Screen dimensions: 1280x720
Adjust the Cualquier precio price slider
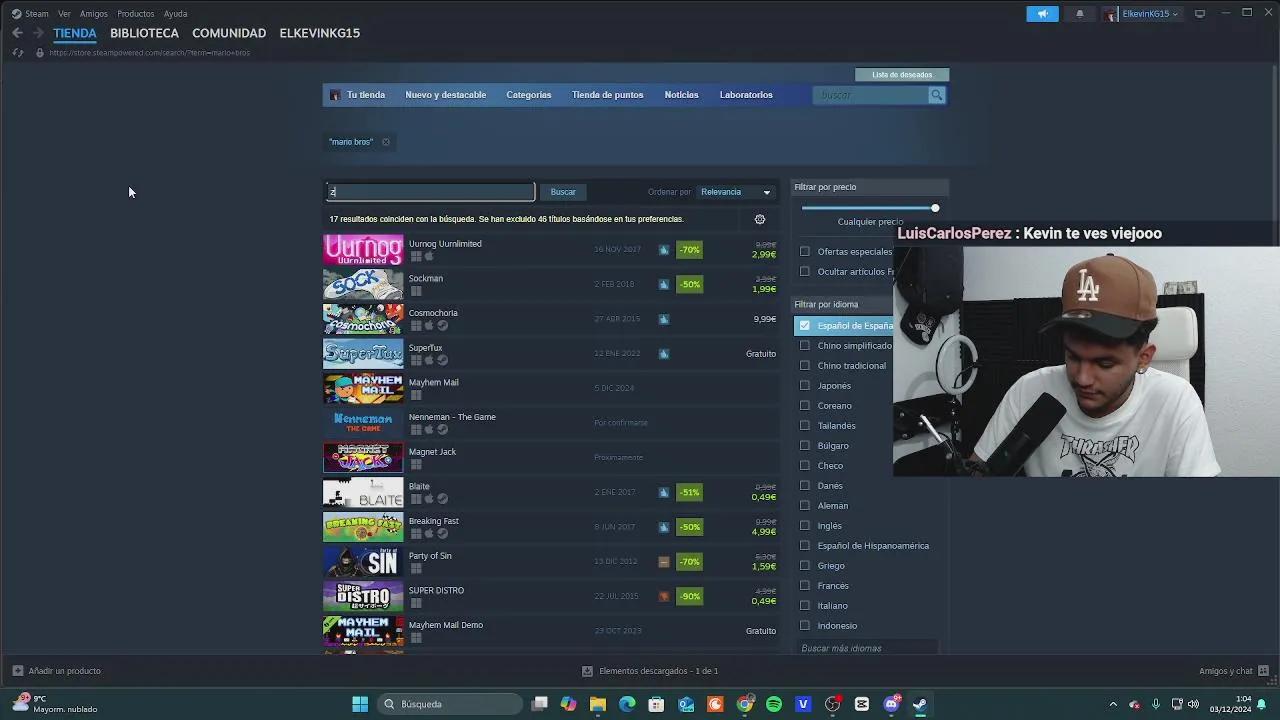pyautogui.click(x=935, y=208)
